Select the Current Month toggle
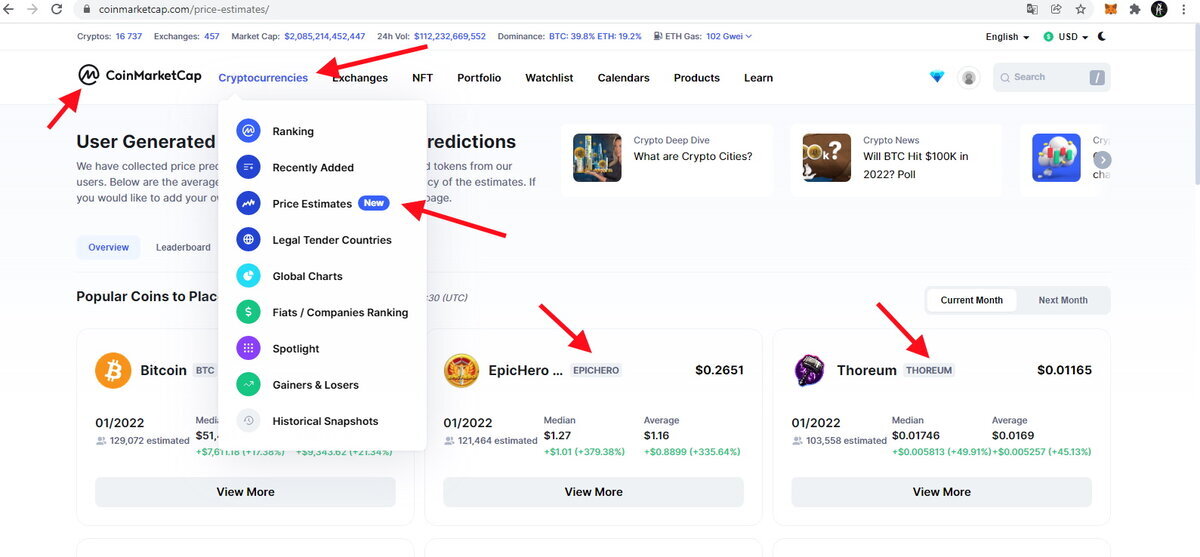This screenshot has width=1200, height=557. (972, 300)
